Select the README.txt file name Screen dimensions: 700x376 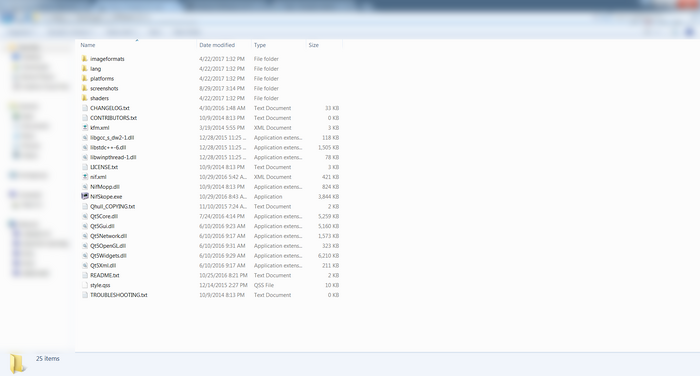coord(105,275)
